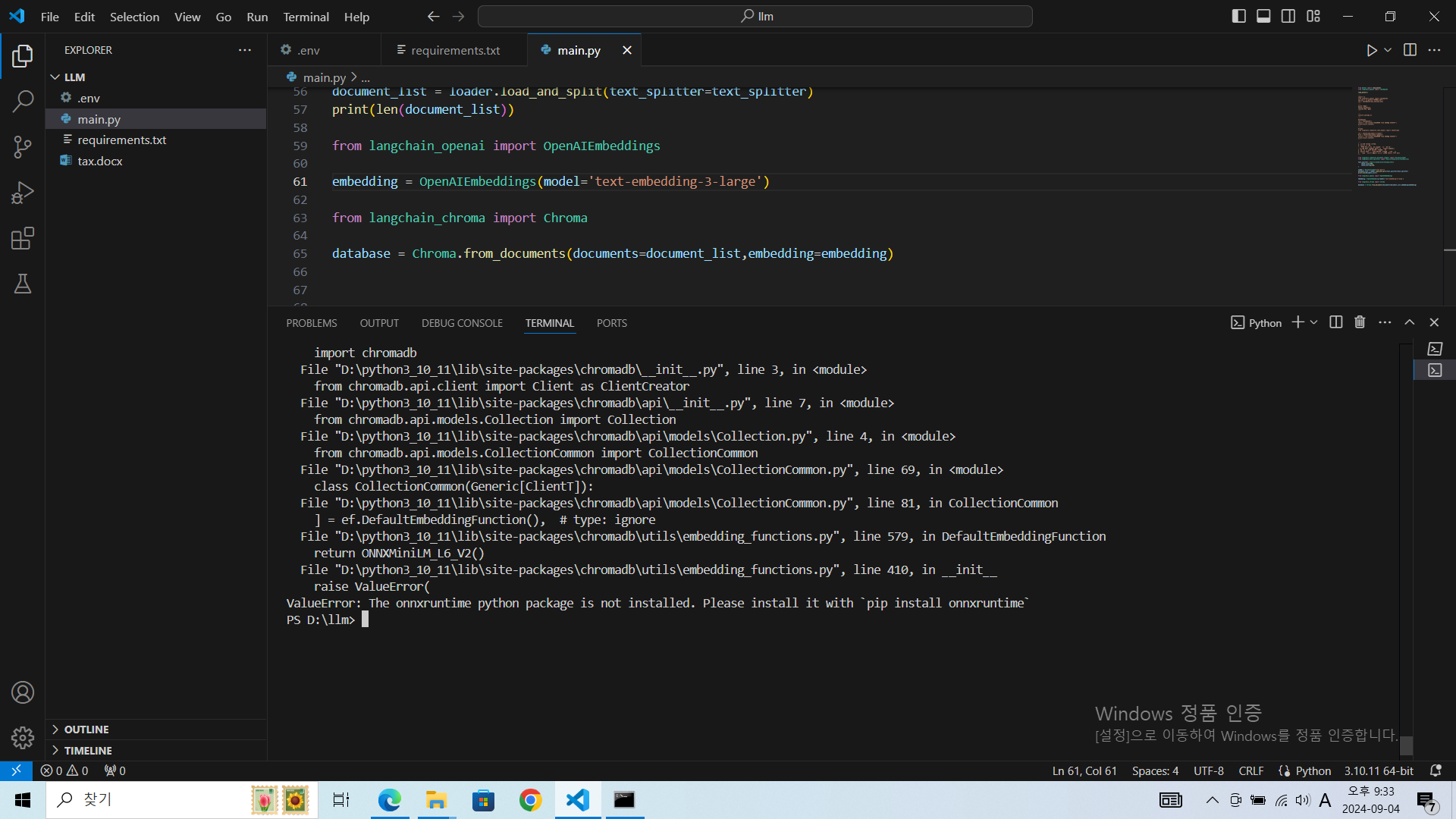Image resolution: width=1456 pixels, height=819 pixels.
Task: Open tax.docx in the explorer
Action: click(x=156, y=161)
